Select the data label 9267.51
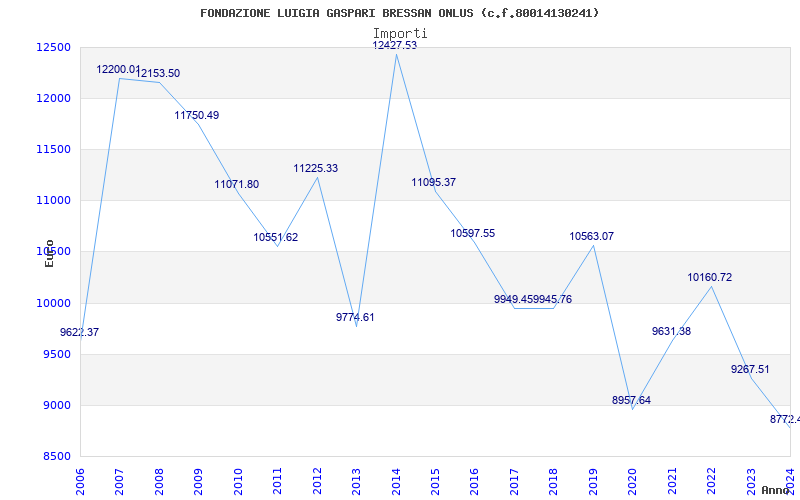Image resolution: width=800 pixels, height=500 pixels. 750,369
